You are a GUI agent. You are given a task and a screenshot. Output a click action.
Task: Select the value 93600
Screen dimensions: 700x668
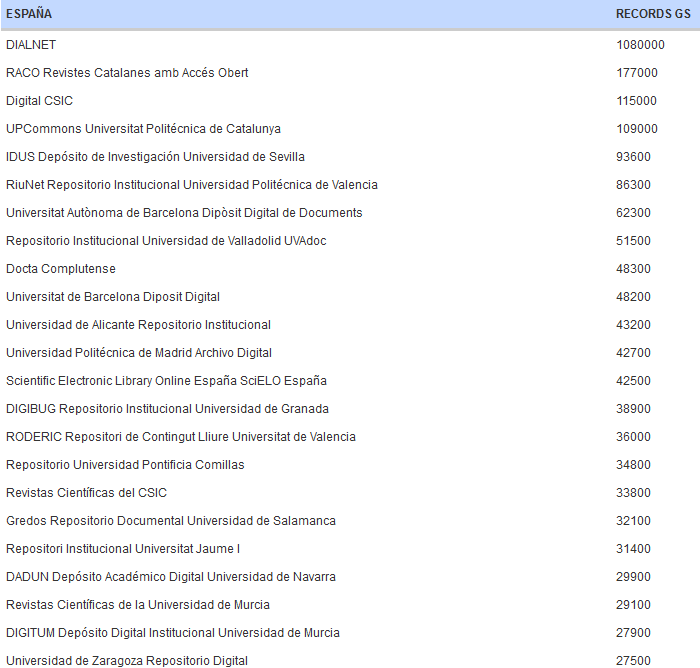coord(633,157)
